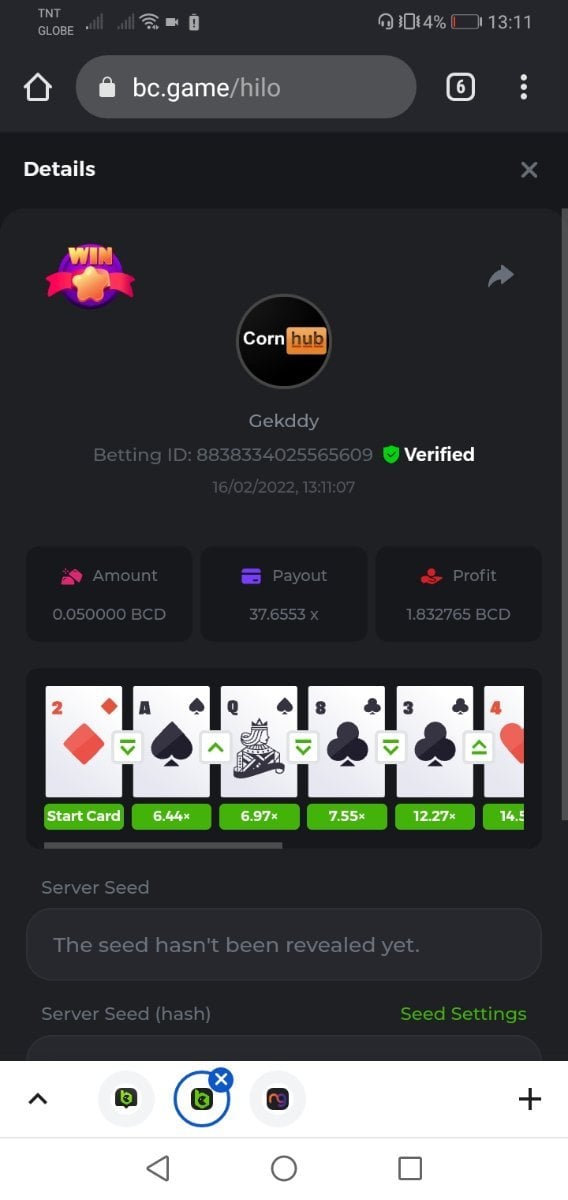Move the card history horizontal scrollbar
This screenshot has width=568, height=1200.
pyautogui.click(x=163, y=845)
